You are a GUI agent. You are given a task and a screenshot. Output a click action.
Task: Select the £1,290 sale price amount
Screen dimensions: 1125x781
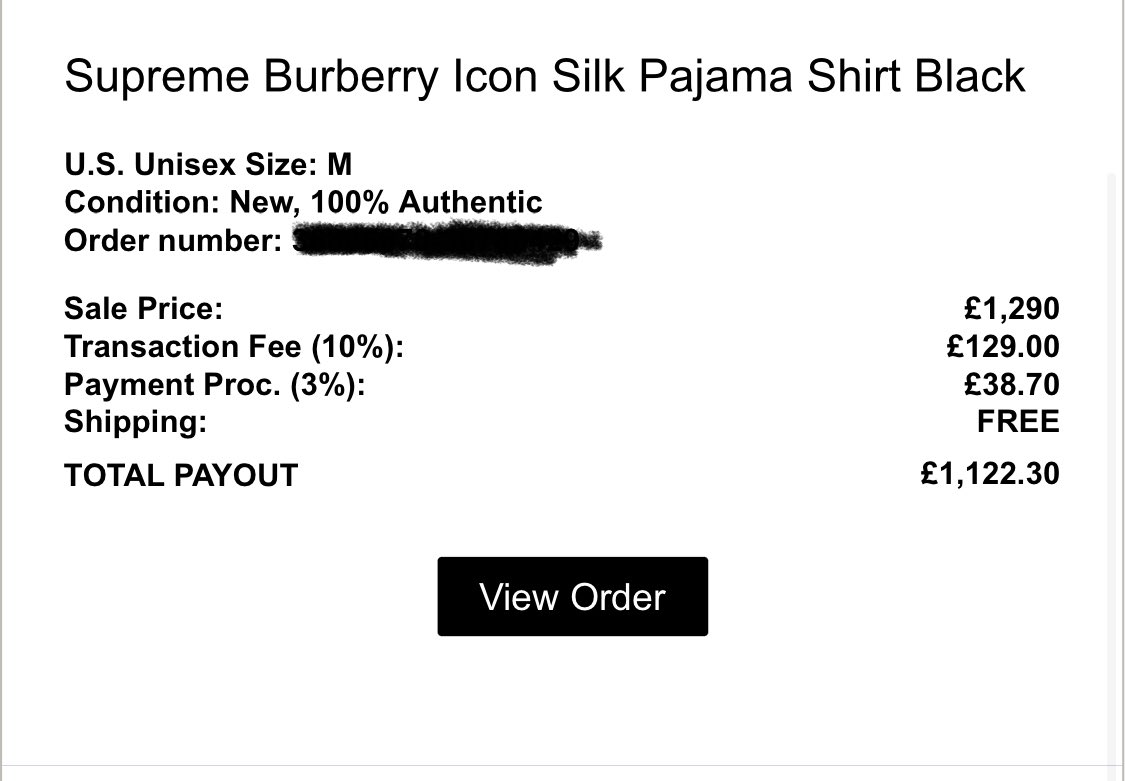[x=1012, y=308]
